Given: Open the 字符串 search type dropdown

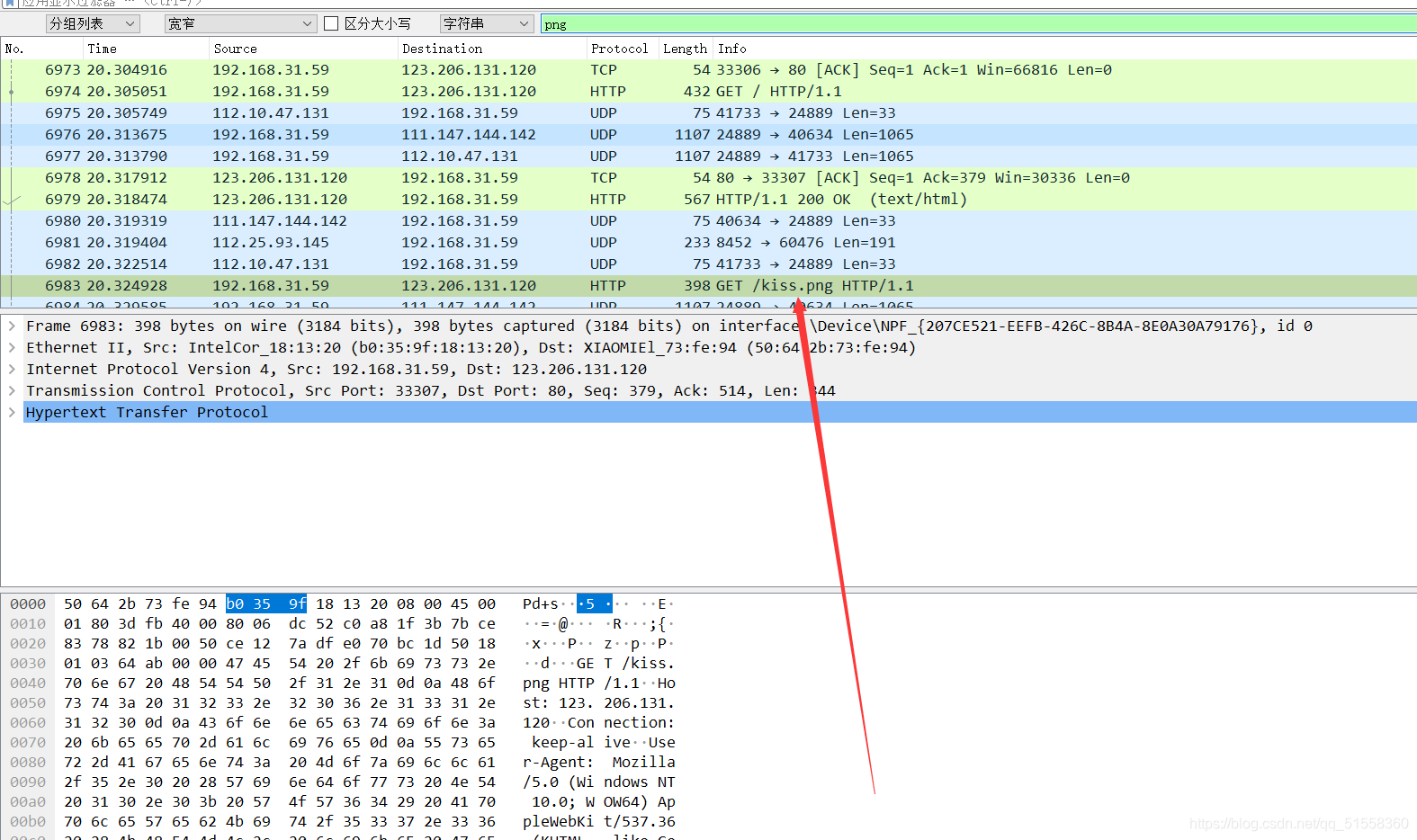Looking at the screenshot, I should pyautogui.click(x=487, y=23).
